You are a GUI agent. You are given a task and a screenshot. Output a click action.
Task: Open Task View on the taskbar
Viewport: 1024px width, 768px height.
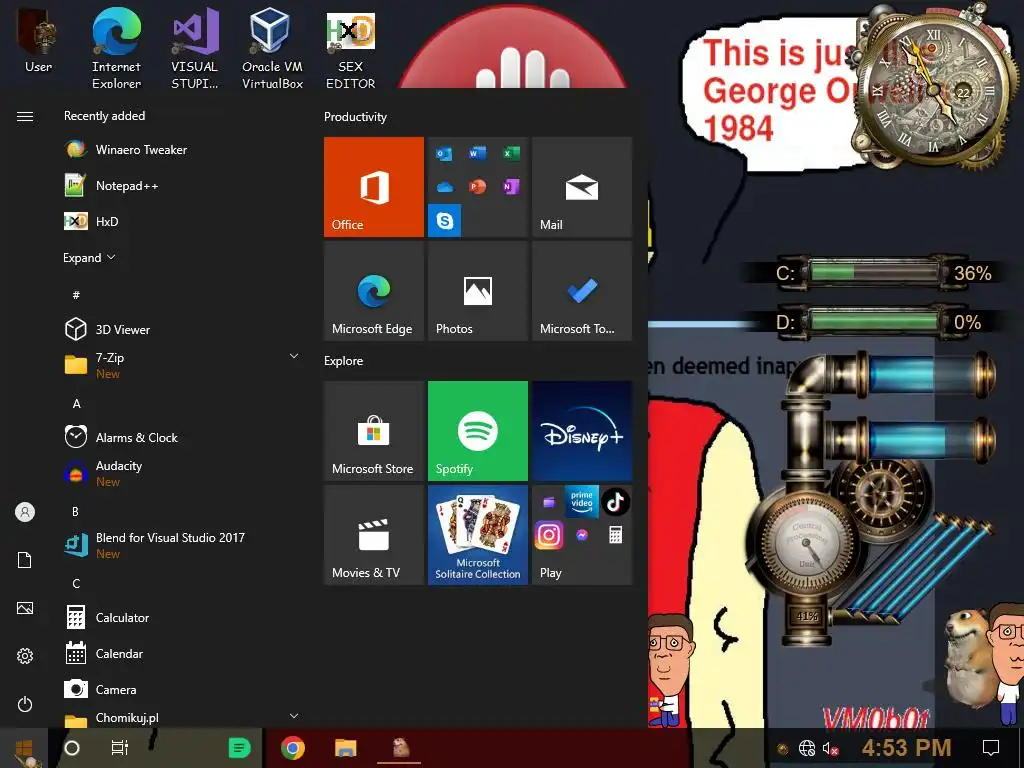coord(120,748)
